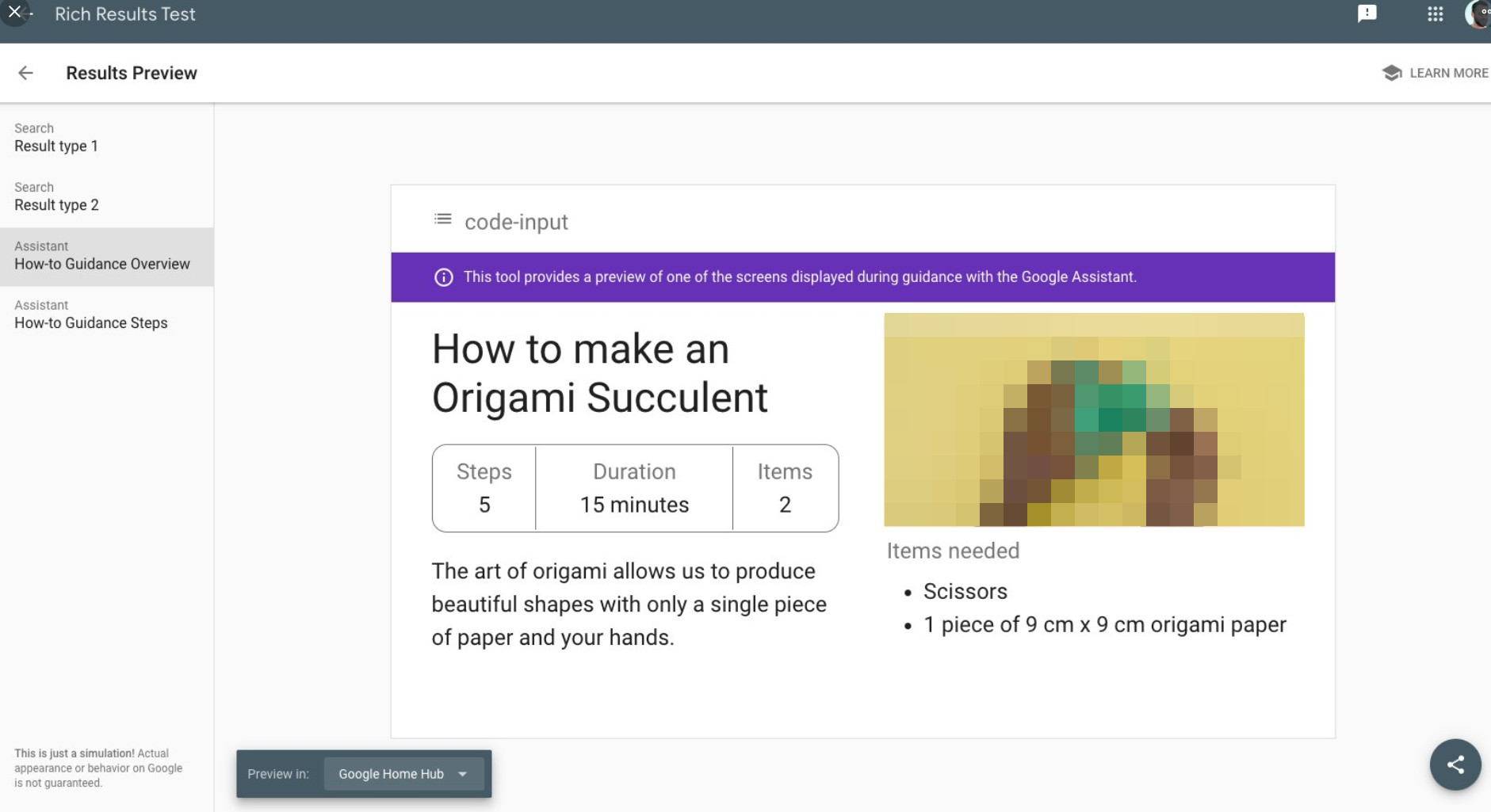Click the feedback icon in the top bar

pyautogui.click(x=1367, y=13)
